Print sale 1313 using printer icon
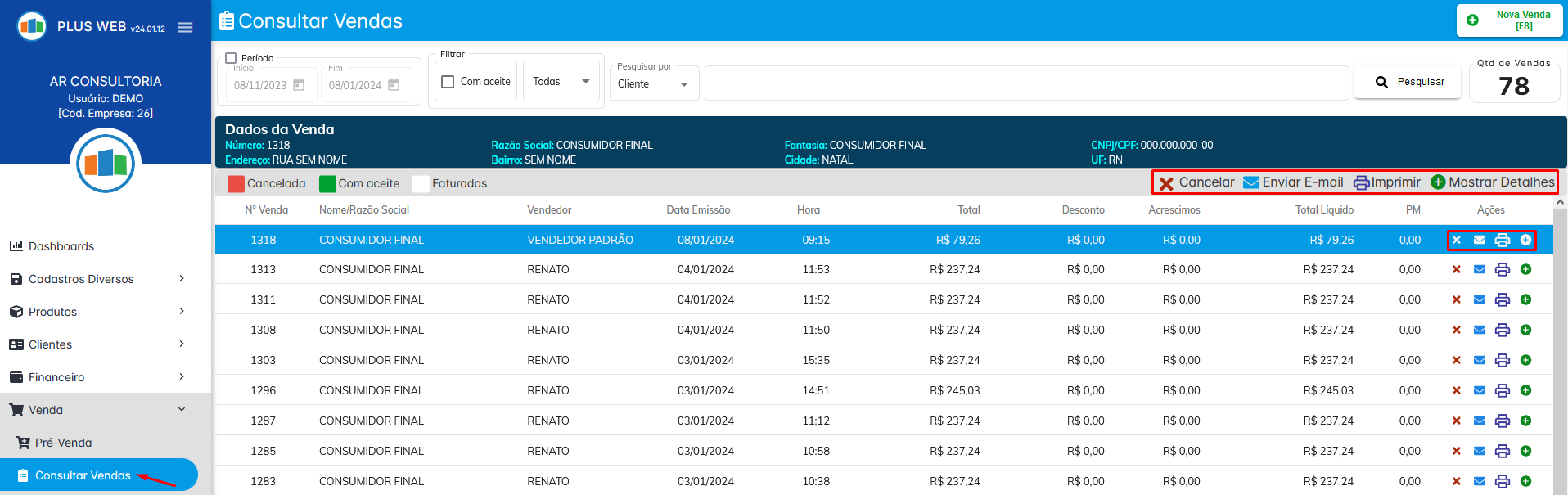Viewport: 1568px width, 495px height. click(1502, 269)
